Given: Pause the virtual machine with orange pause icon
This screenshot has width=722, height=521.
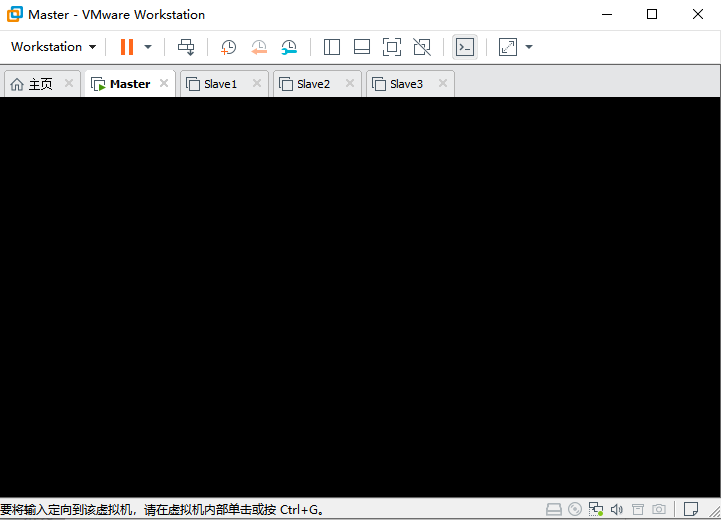Looking at the screenshot, I should (x=127, y=47).
